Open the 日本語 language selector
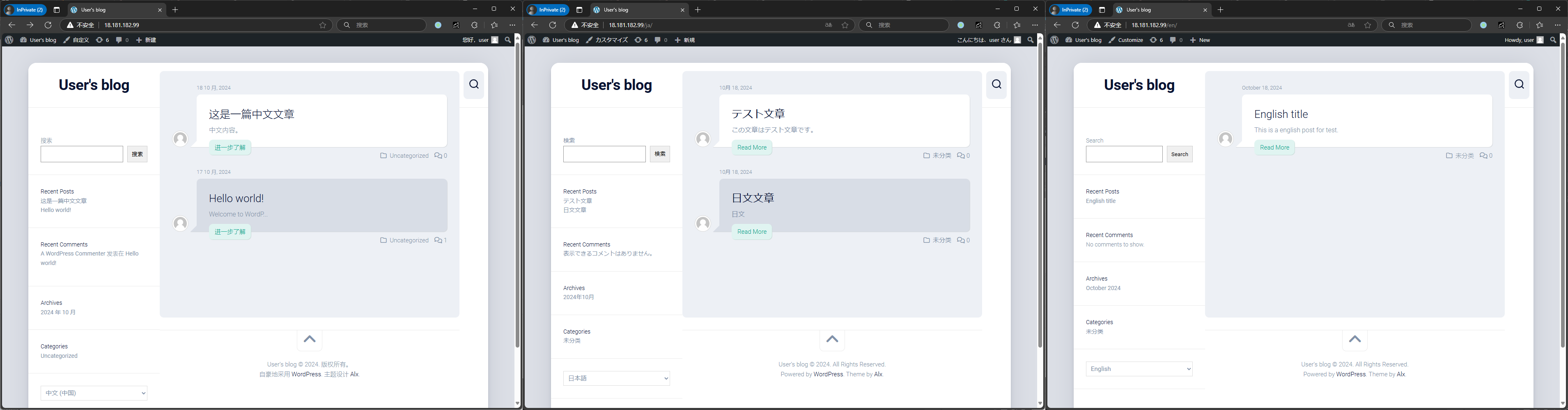The height and width of the screenshot is (410, 1568). (x=617, y=378)
